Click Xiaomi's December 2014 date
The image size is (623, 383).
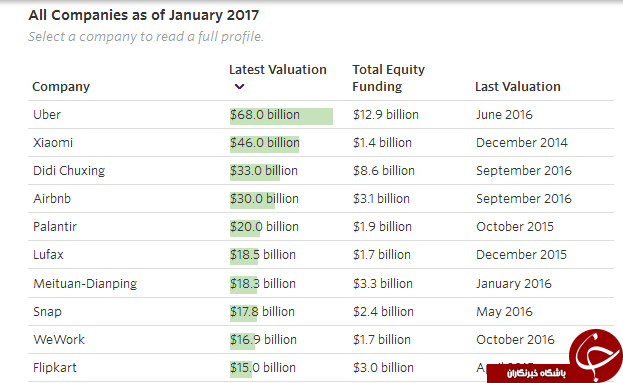click(522, 143)
